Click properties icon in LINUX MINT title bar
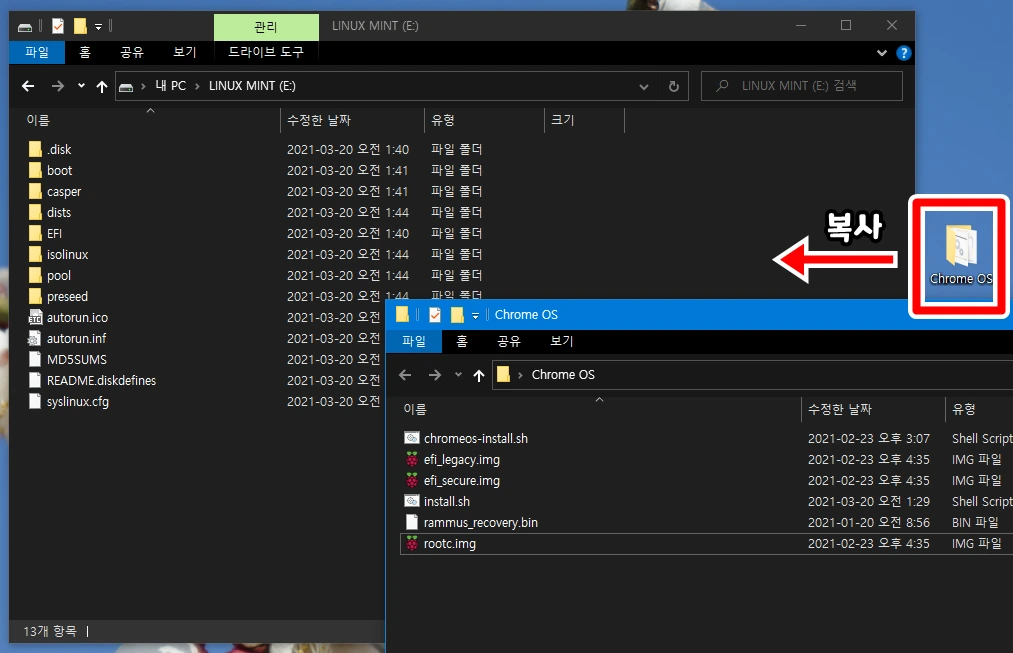The width and height of the screenshot is (1013, 653). 57,26
